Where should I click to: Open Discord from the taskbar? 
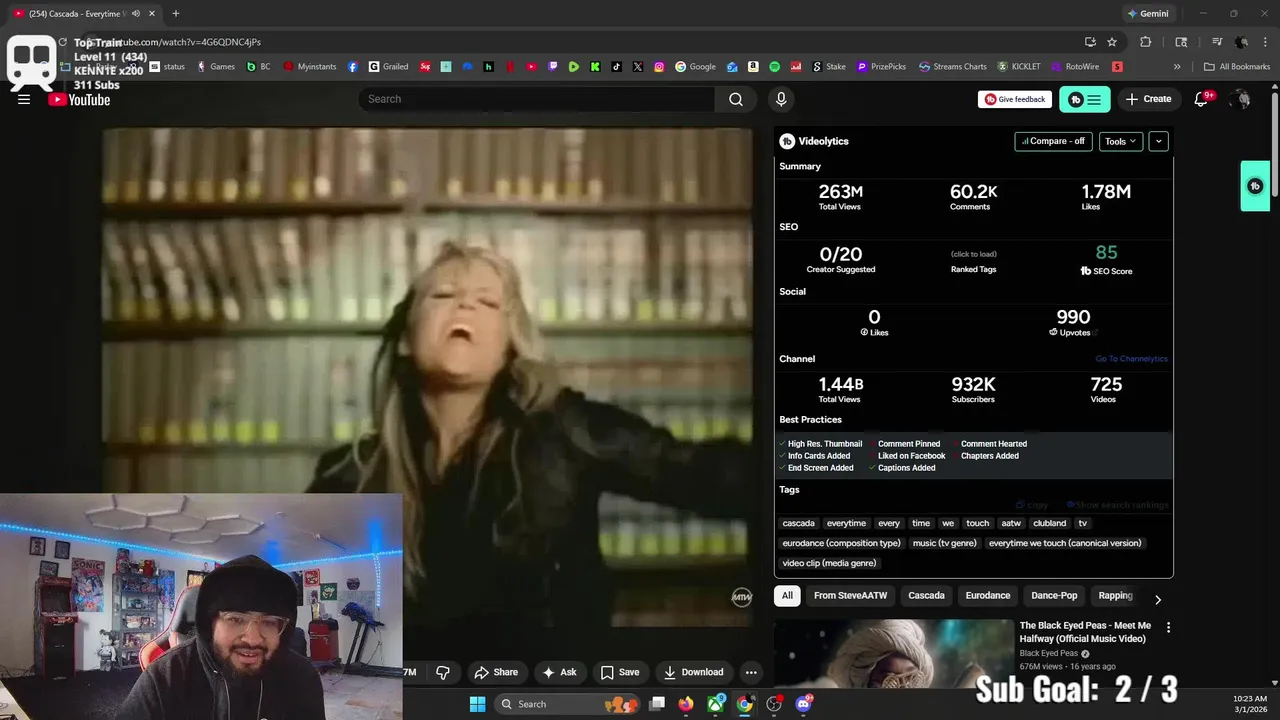tap(803, 704)
